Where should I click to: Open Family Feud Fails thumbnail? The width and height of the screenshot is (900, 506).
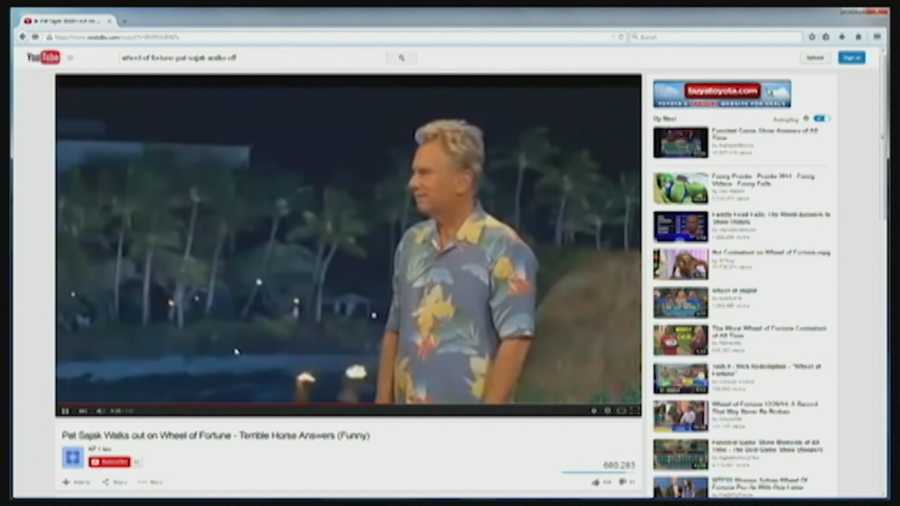[681, 226]
